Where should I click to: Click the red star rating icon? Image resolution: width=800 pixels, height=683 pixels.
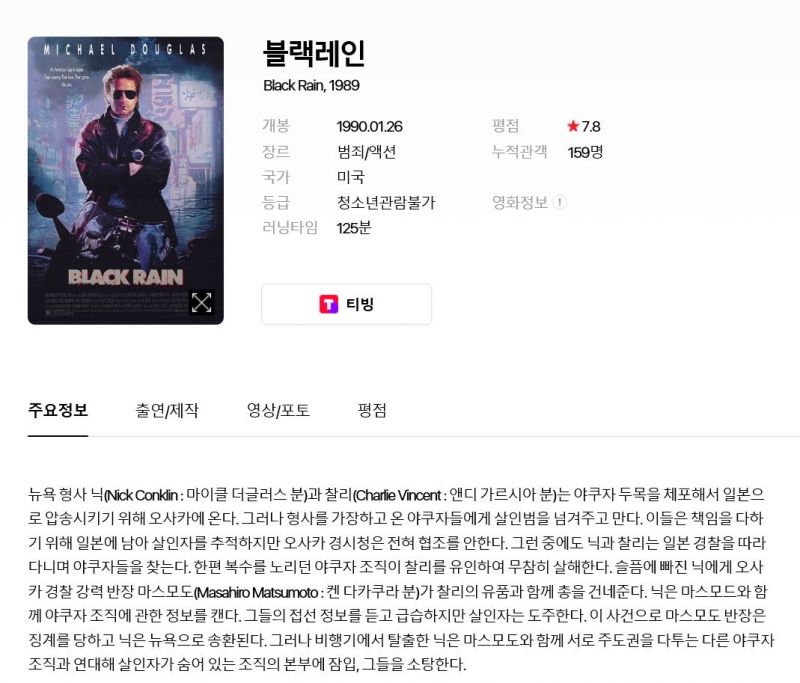(x=573, y=126)
